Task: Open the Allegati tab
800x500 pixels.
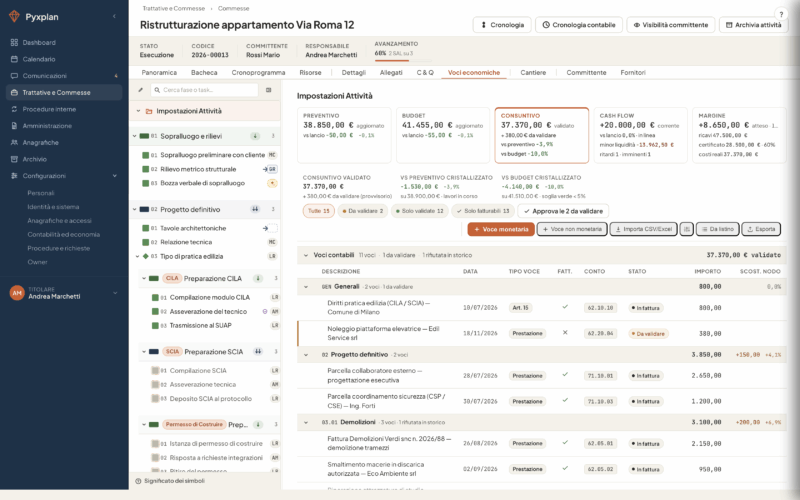Action: (391, 72)
